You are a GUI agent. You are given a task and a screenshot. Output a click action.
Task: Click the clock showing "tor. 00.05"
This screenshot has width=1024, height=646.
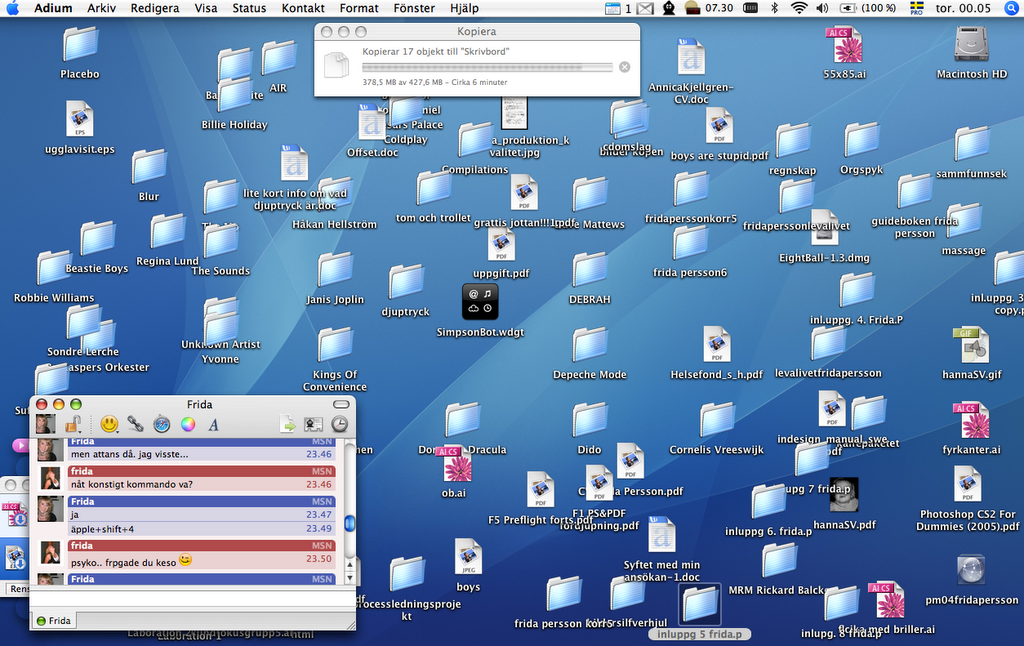coord(963,8)
